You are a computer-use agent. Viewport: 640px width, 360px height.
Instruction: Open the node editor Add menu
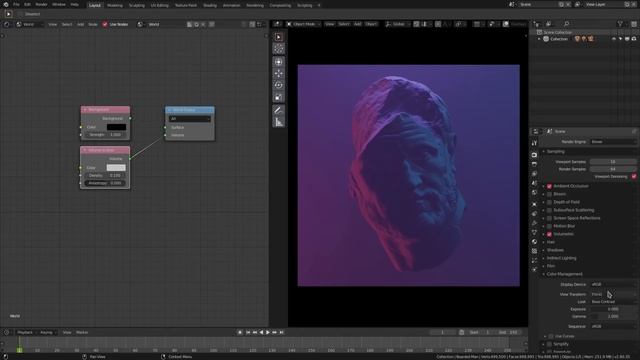[x=80, y=24]
